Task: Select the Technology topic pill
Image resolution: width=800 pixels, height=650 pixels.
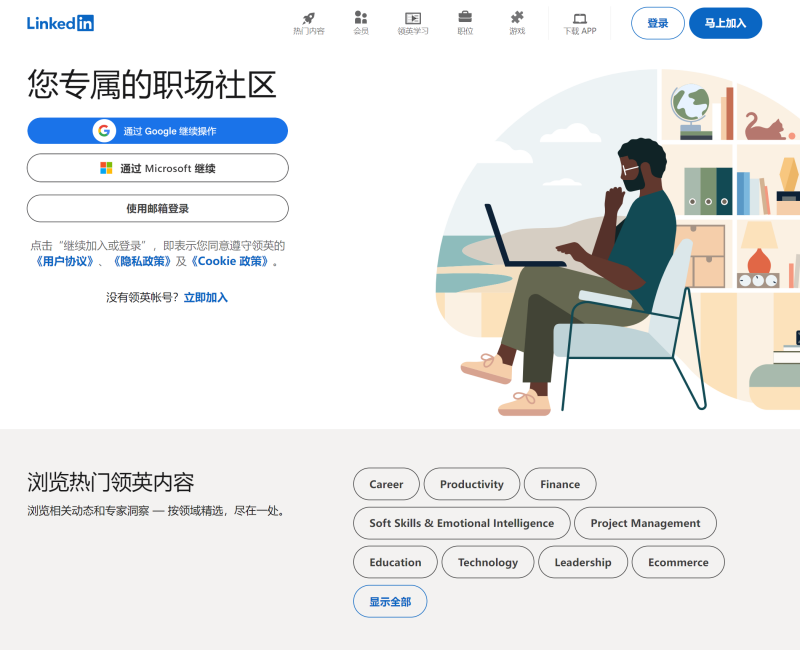Action: click(x=488, y=562)
